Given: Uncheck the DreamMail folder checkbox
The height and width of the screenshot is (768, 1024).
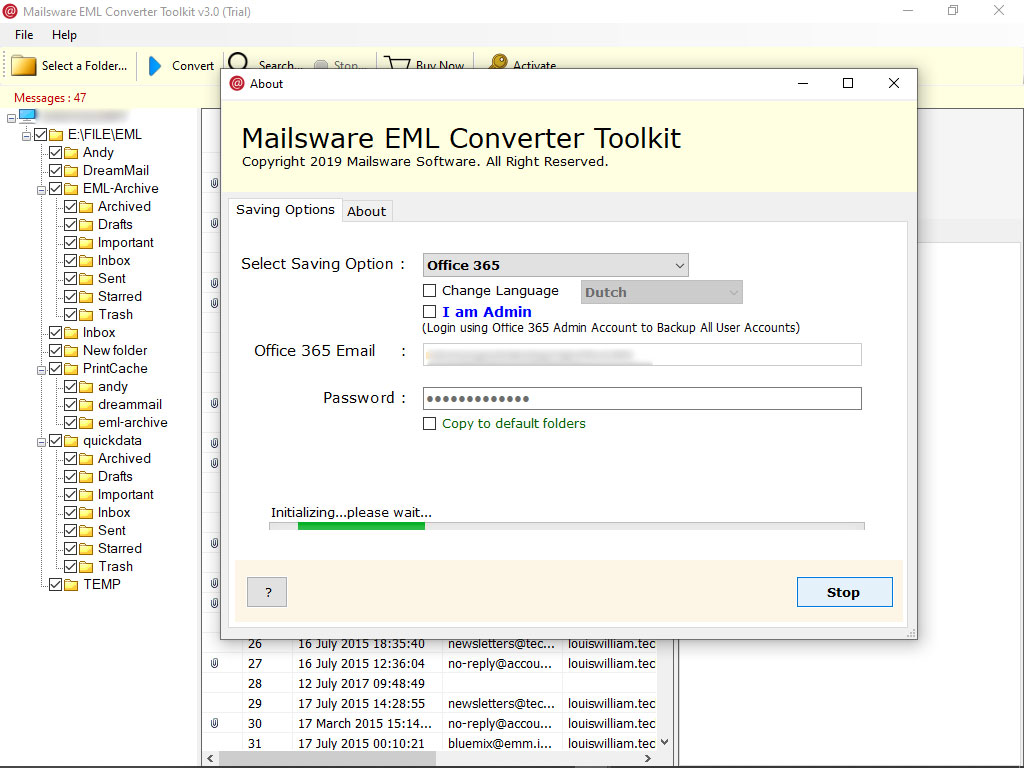Looking at the screenshot, I should (56, 170).
